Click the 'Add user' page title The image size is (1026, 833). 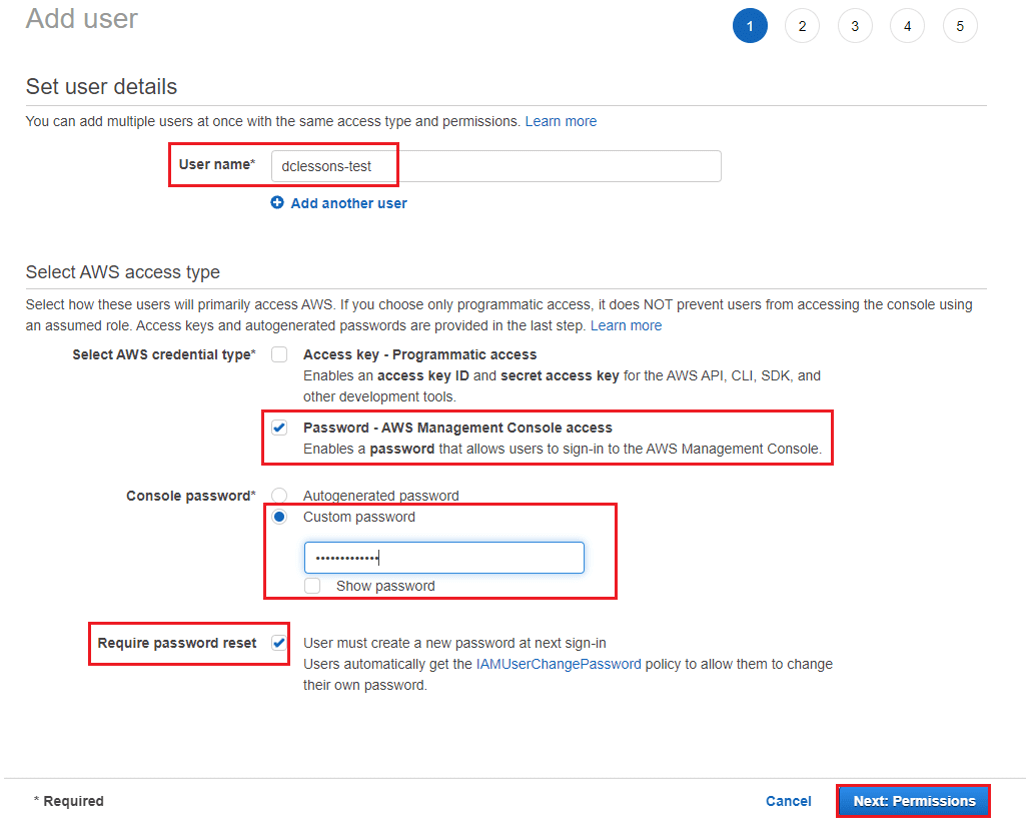click(82, 18)
